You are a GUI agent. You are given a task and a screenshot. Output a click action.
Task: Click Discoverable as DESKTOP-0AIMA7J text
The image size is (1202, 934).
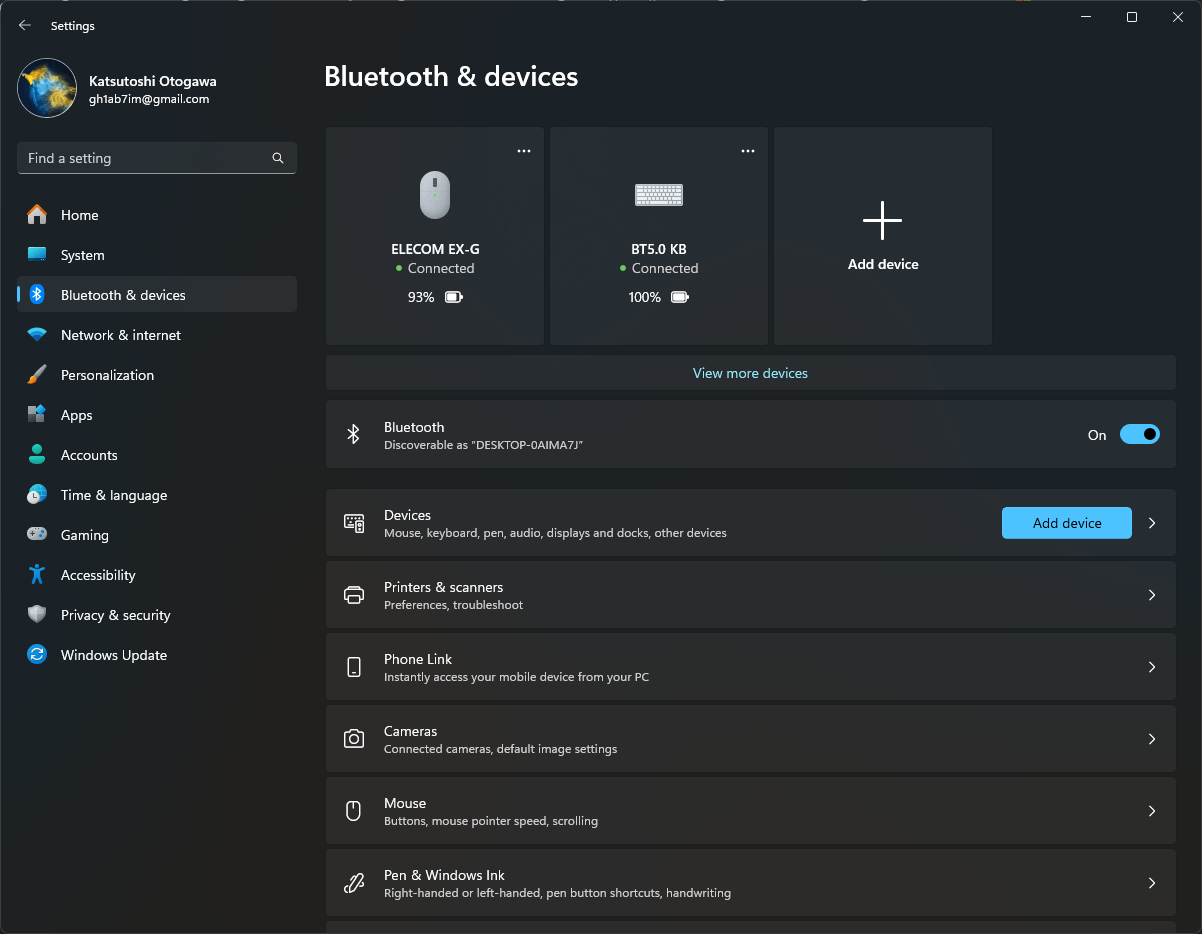pyautogui.click(x=483, y=444)
